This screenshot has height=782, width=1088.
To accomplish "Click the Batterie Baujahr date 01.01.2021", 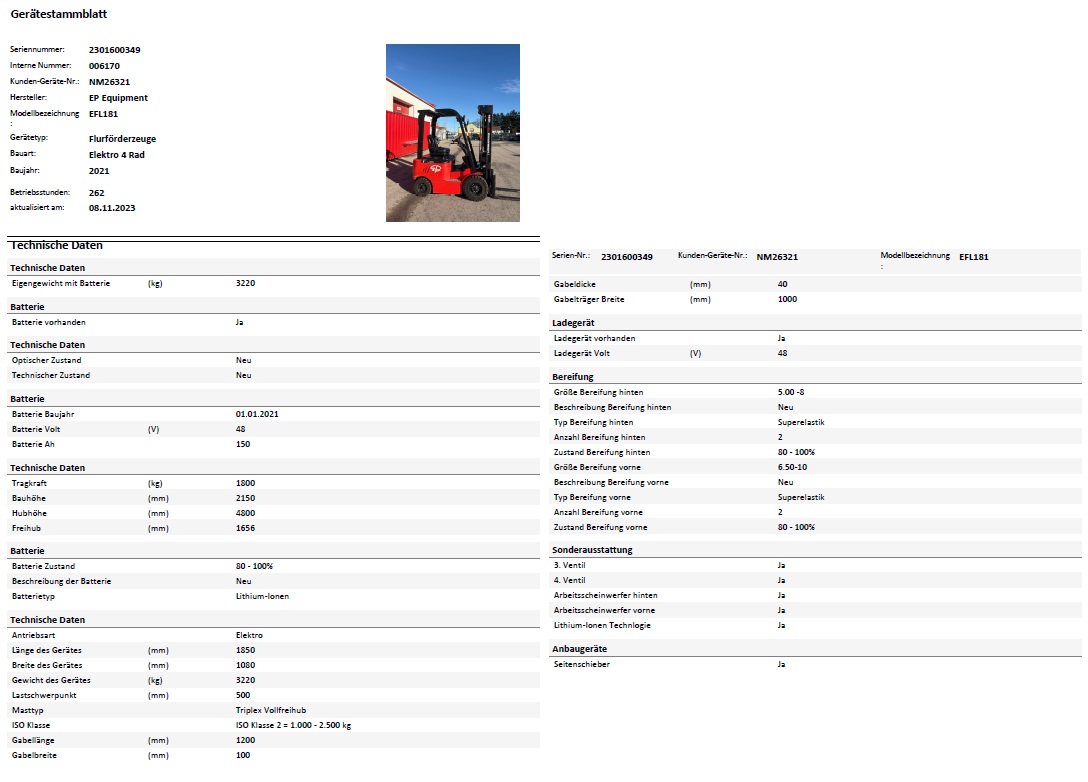I will [257, 414].
